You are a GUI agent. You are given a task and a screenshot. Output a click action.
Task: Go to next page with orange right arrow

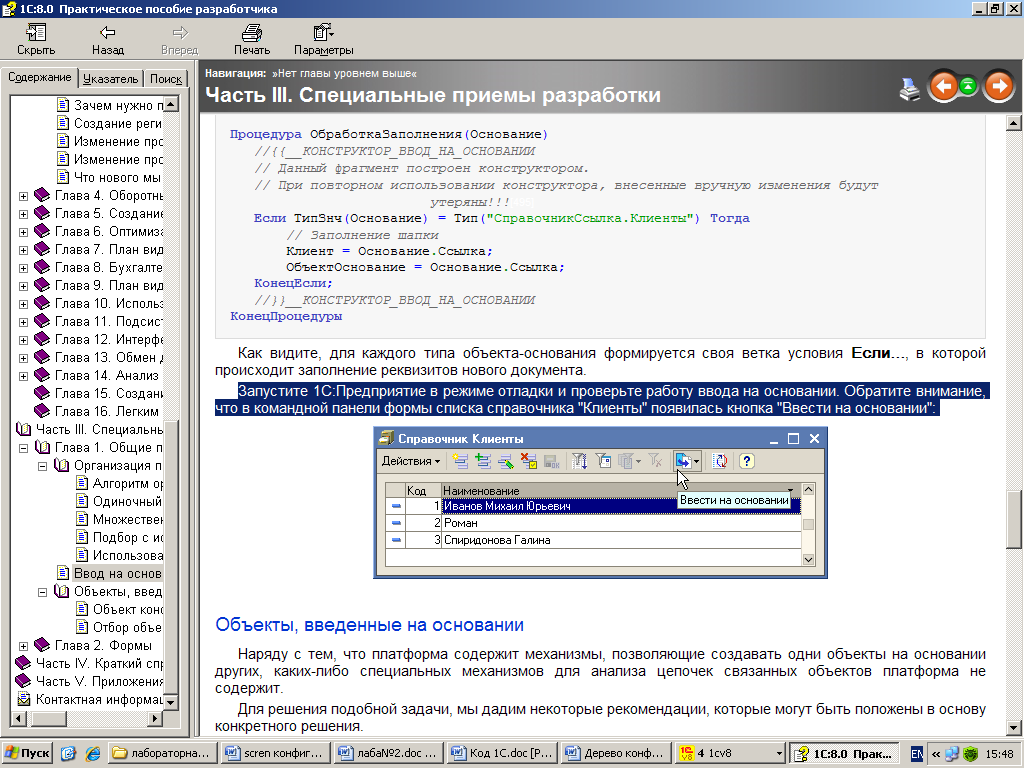[998, 87]
